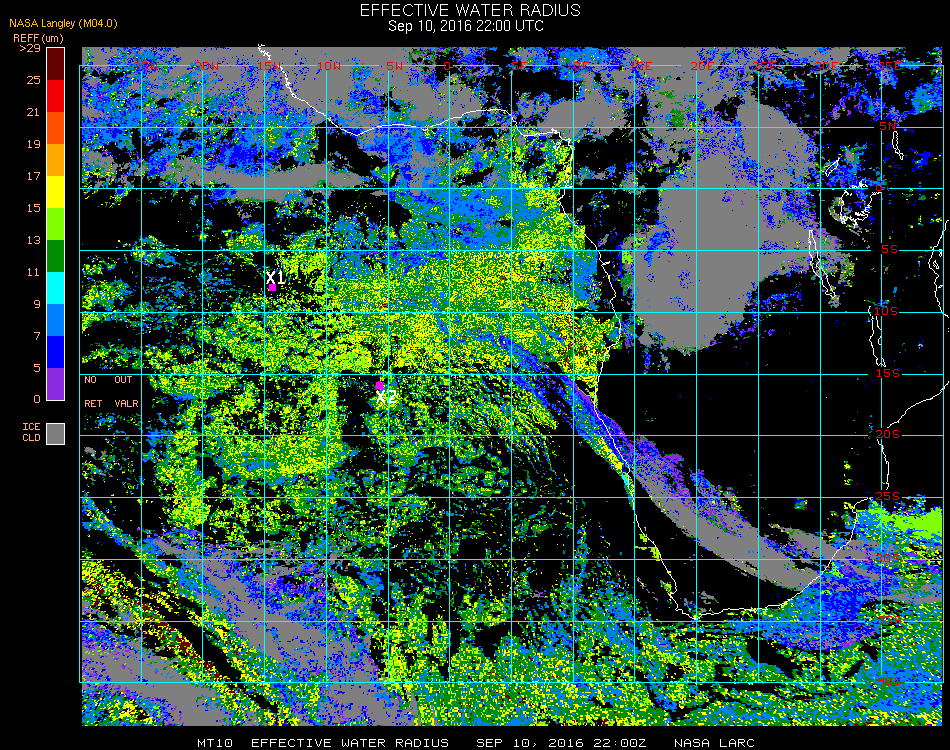Click the 'NO' label on the map
This screenshot has height=750, width=950.
coord(90,380)
